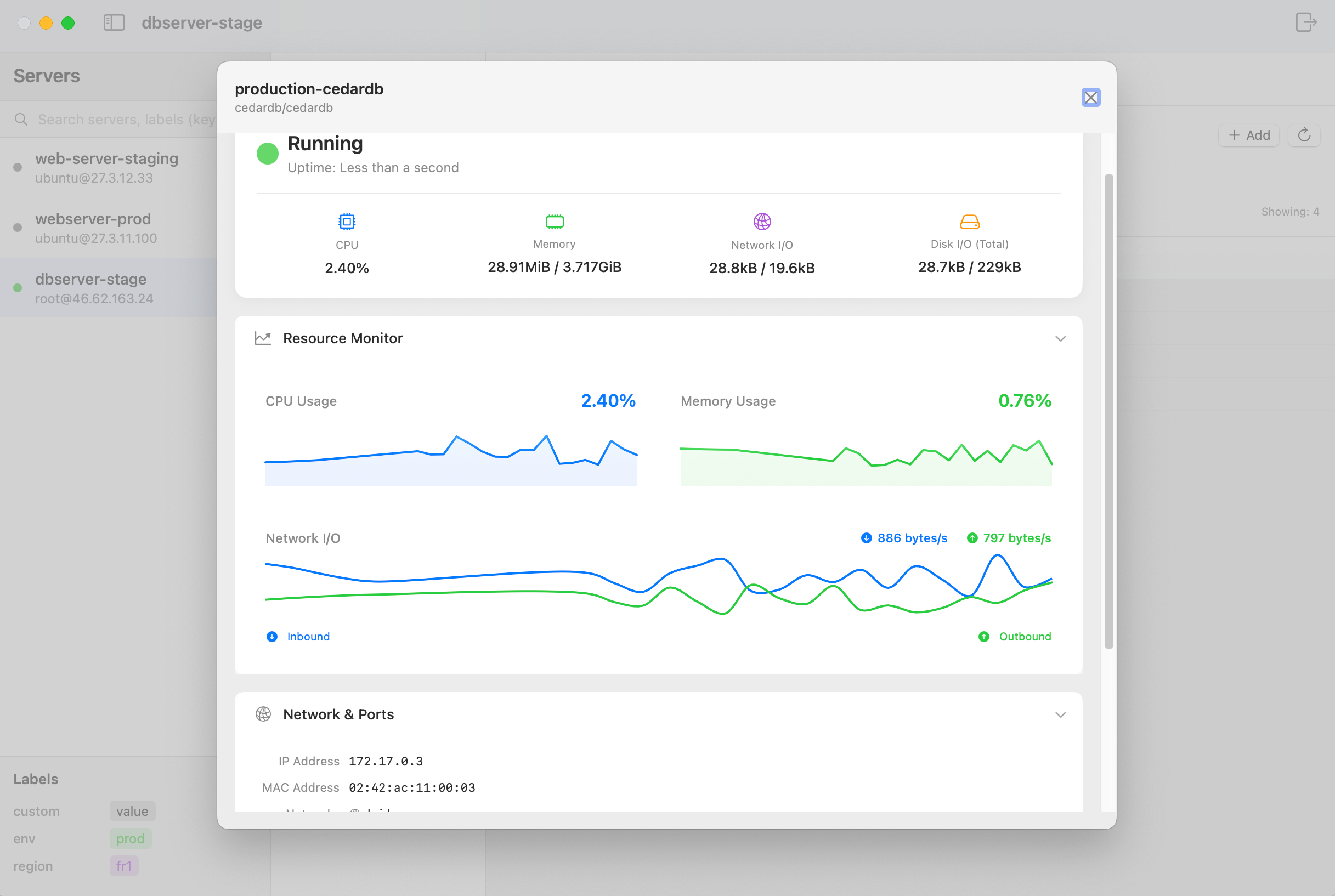Select the webserver-prod server
Screen dimensions: 1335x896
[x=109, y=228]
